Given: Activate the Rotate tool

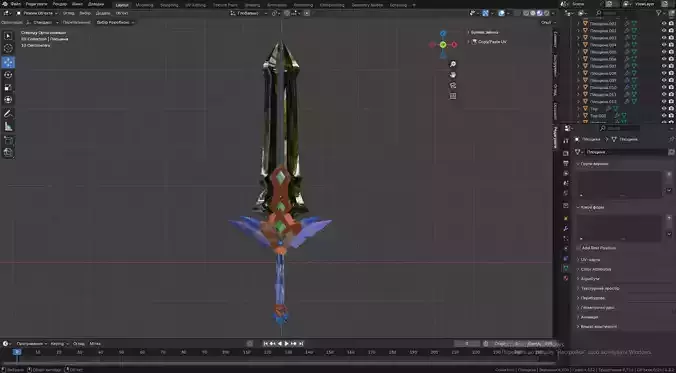Looking at the screenshot, I should (x=8, y=75).
